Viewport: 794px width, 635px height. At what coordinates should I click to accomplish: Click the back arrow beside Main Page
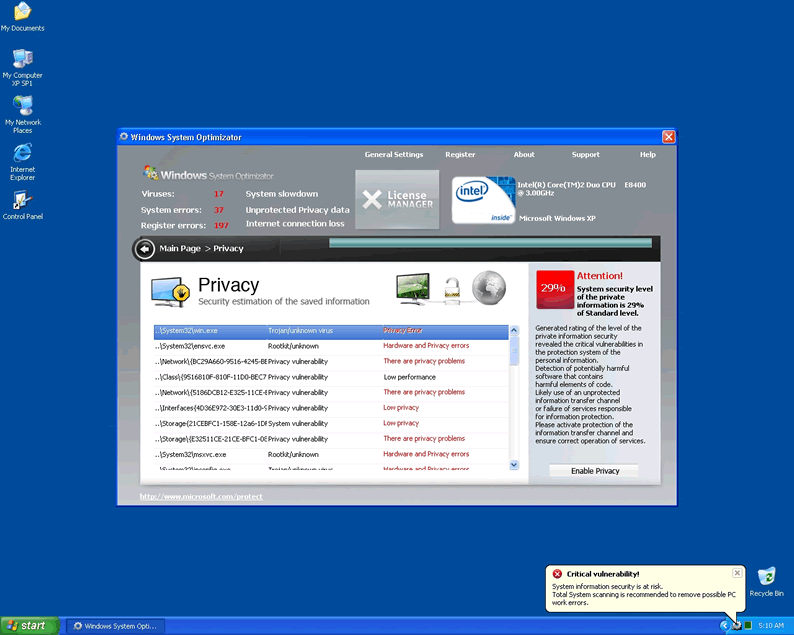tap(145, 249)
